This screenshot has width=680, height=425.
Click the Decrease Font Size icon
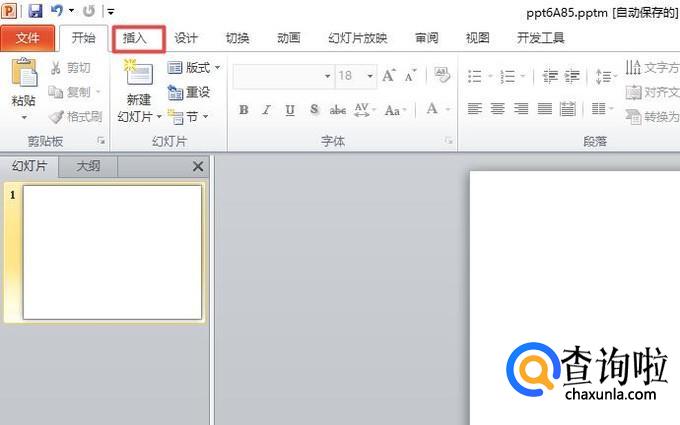410,76
